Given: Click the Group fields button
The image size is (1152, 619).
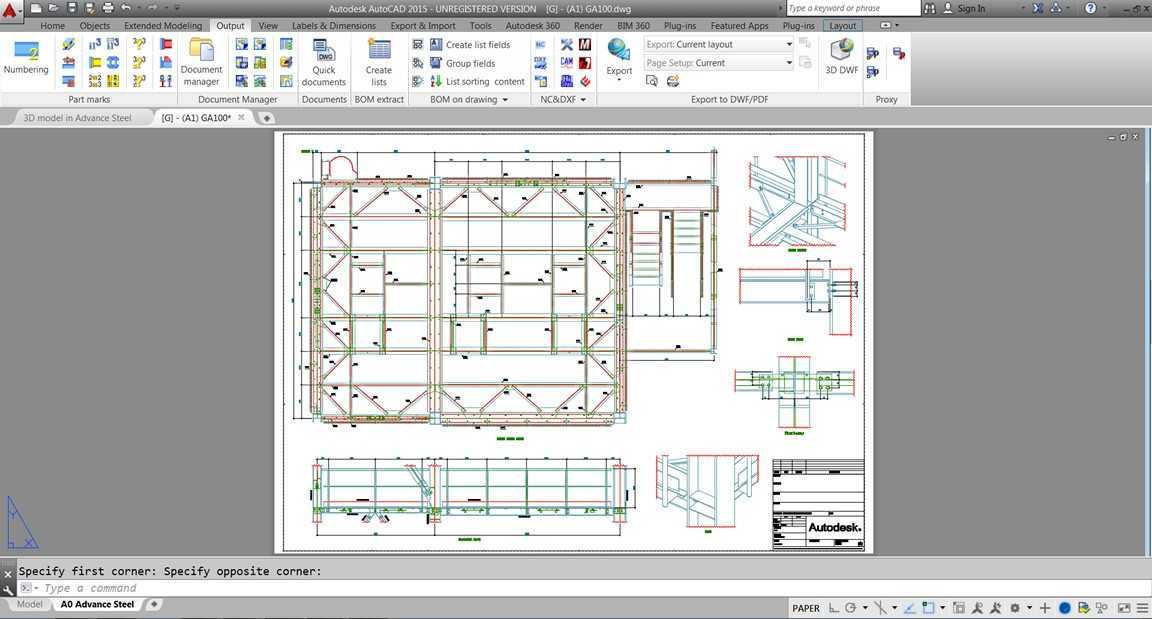Looking at the screenshot, I should click(470, 63).
